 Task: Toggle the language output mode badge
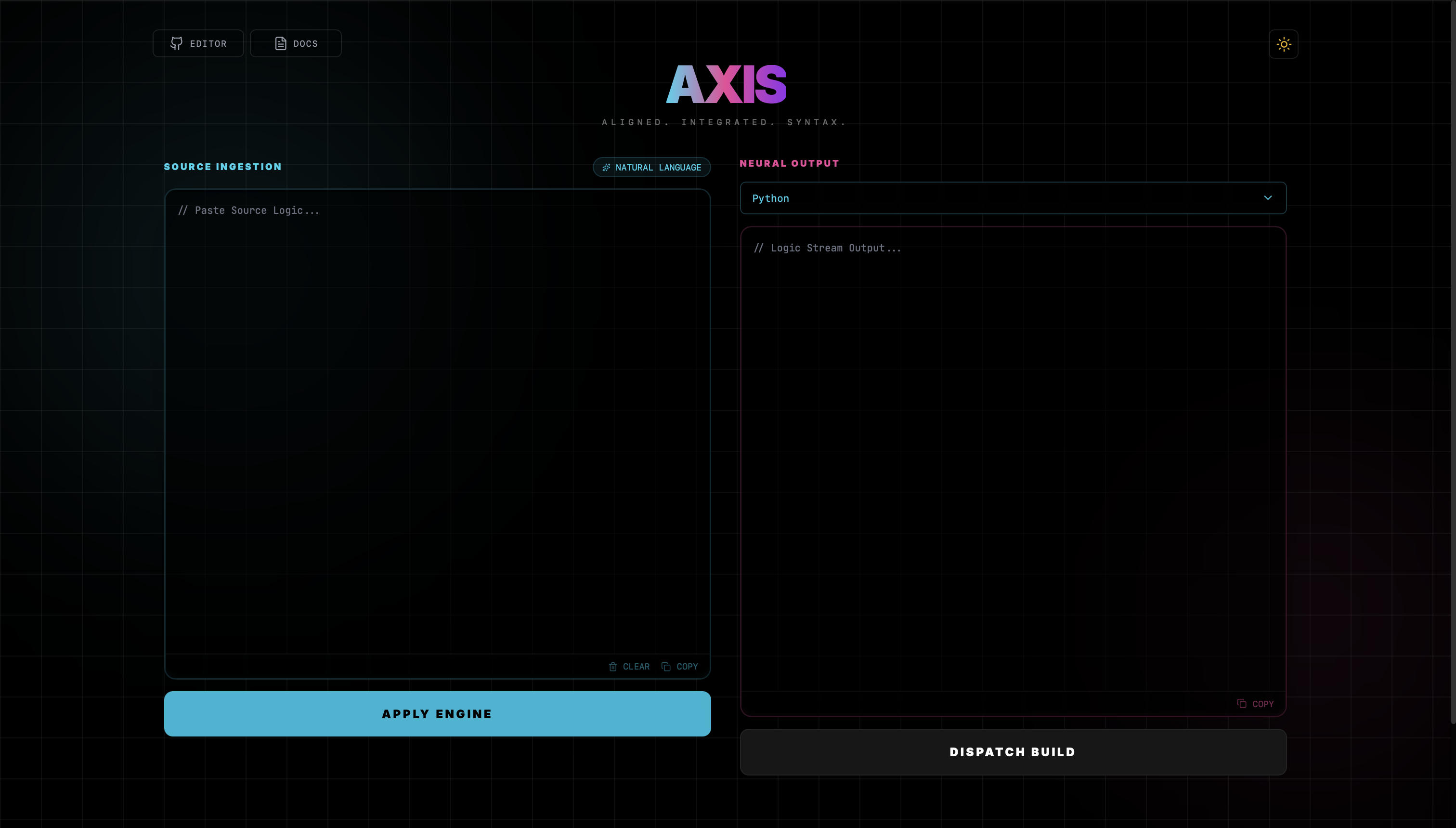651,167
